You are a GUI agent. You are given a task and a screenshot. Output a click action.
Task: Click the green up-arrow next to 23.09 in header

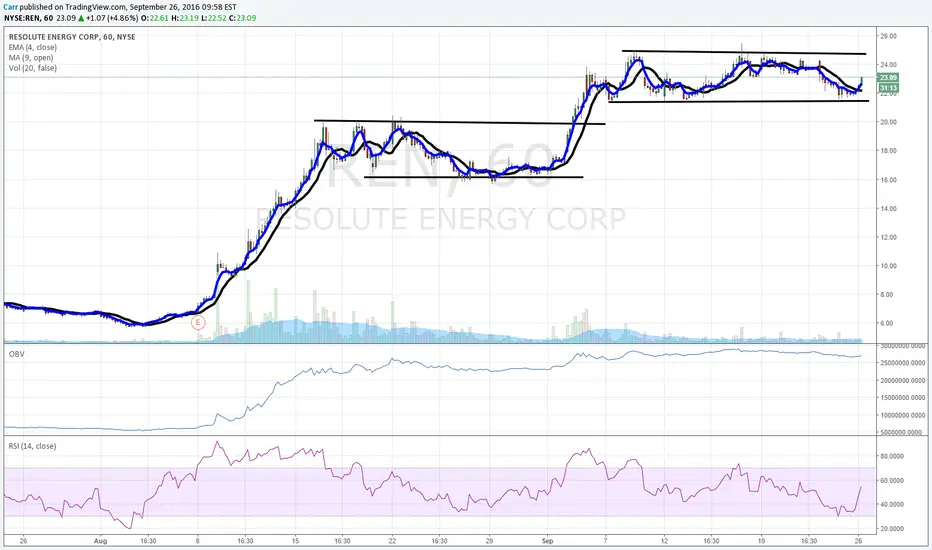pos(81,18)
